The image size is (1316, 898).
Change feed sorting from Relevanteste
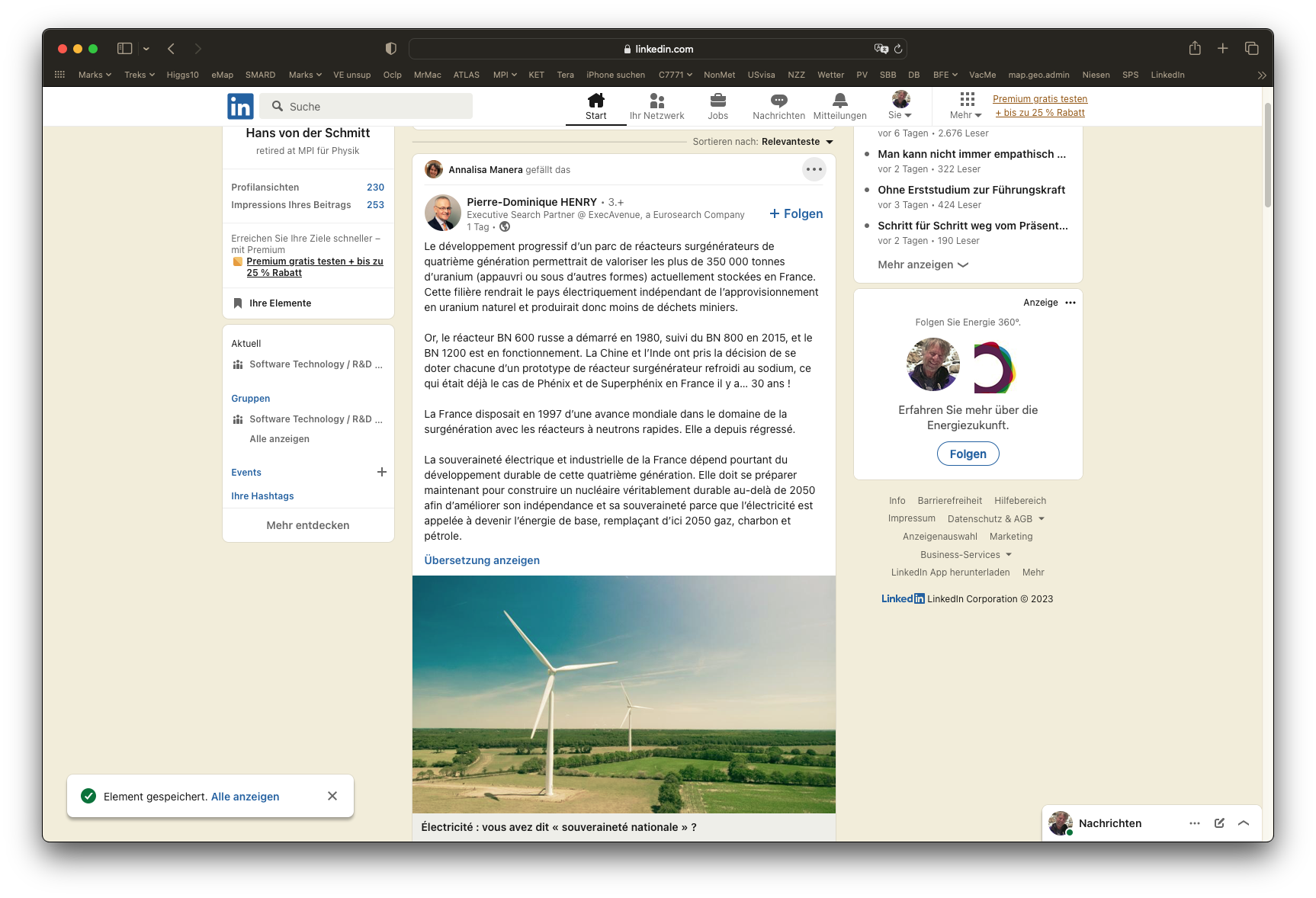click(798, 142)
